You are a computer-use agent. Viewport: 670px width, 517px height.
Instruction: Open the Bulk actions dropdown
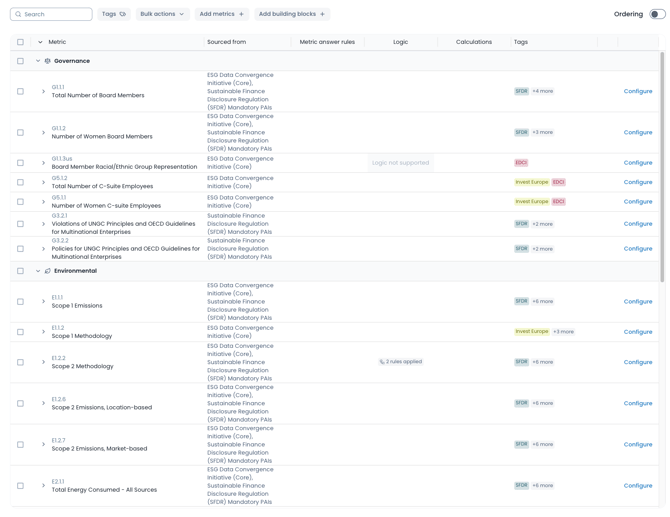coord(162,14)
